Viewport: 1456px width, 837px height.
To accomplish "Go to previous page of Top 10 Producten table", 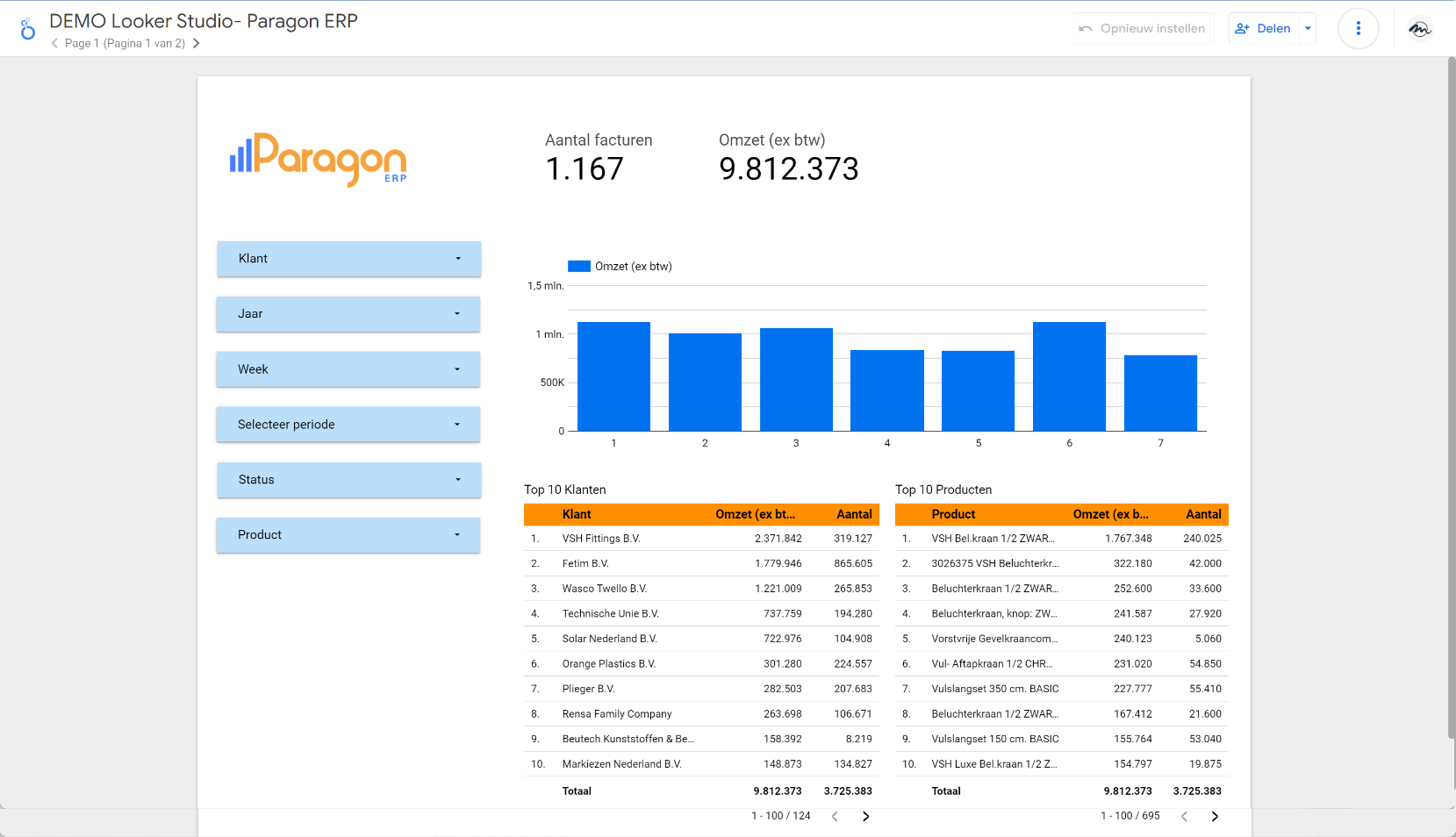I will click(x=1184, y=816).
